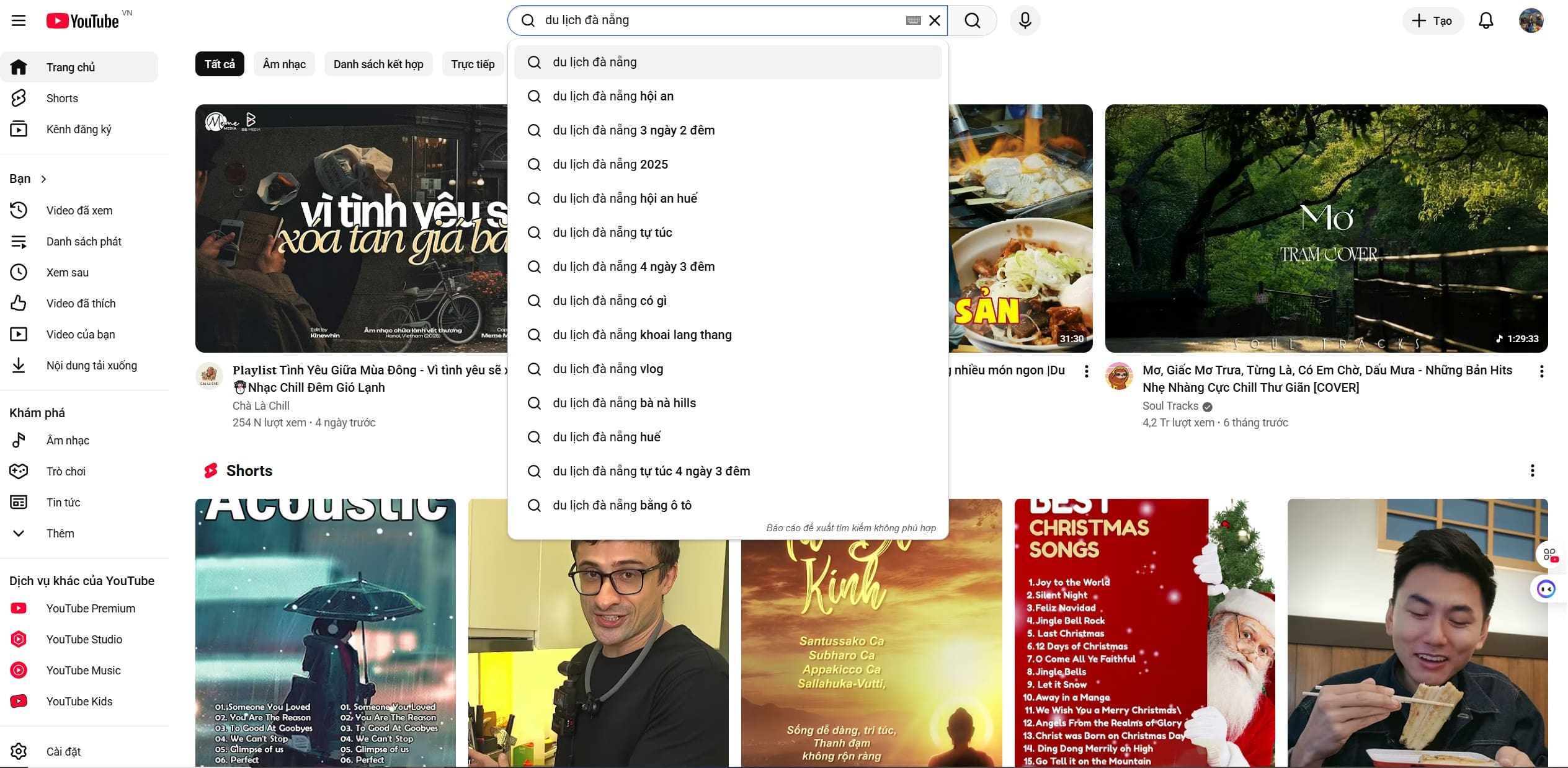The height and width of the screenshot is (768, 1568).
Task: Expand the Bạn section chevron
Action: point(43,179)
